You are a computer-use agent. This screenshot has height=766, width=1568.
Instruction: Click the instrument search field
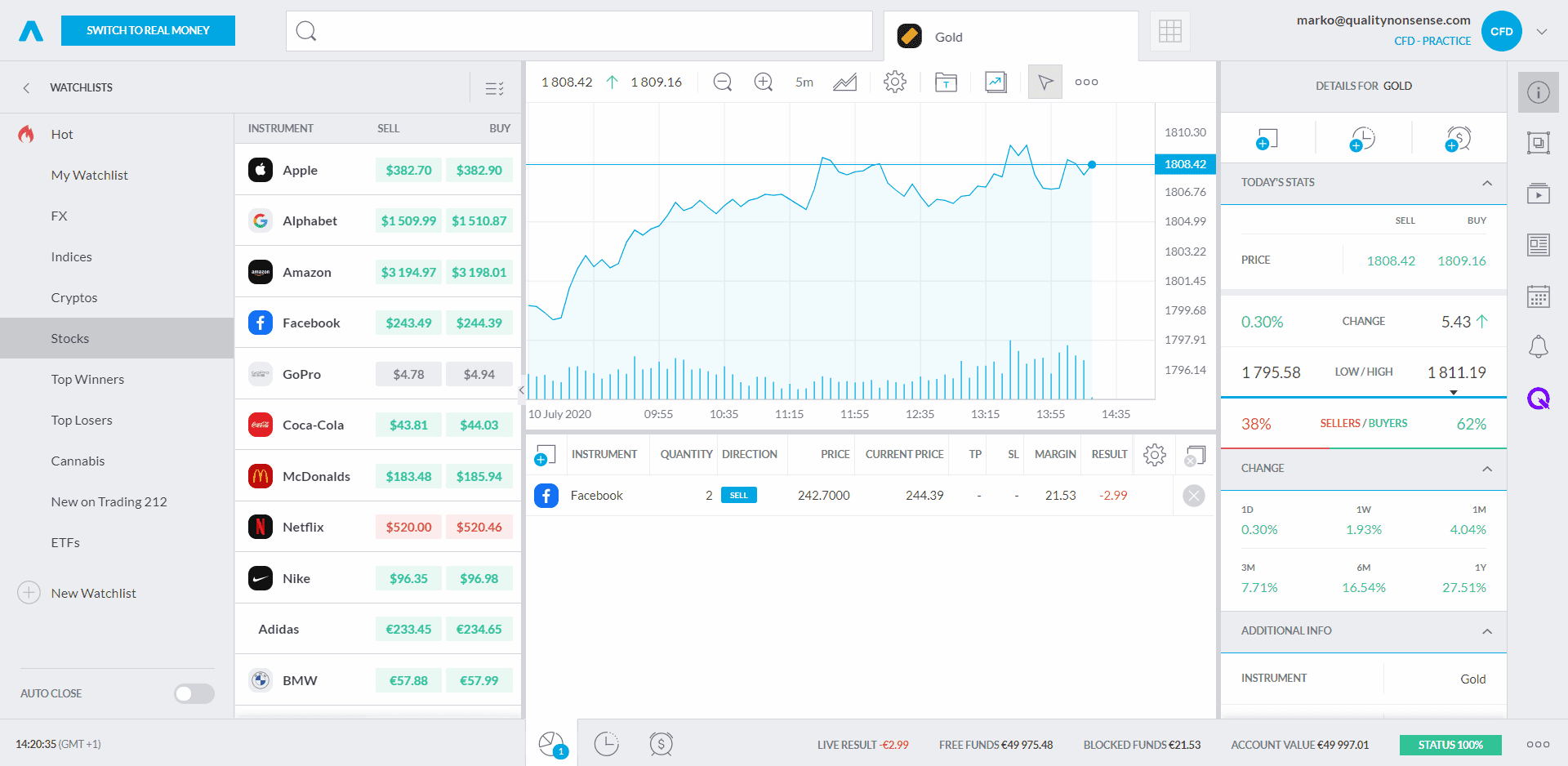point(579,31)
